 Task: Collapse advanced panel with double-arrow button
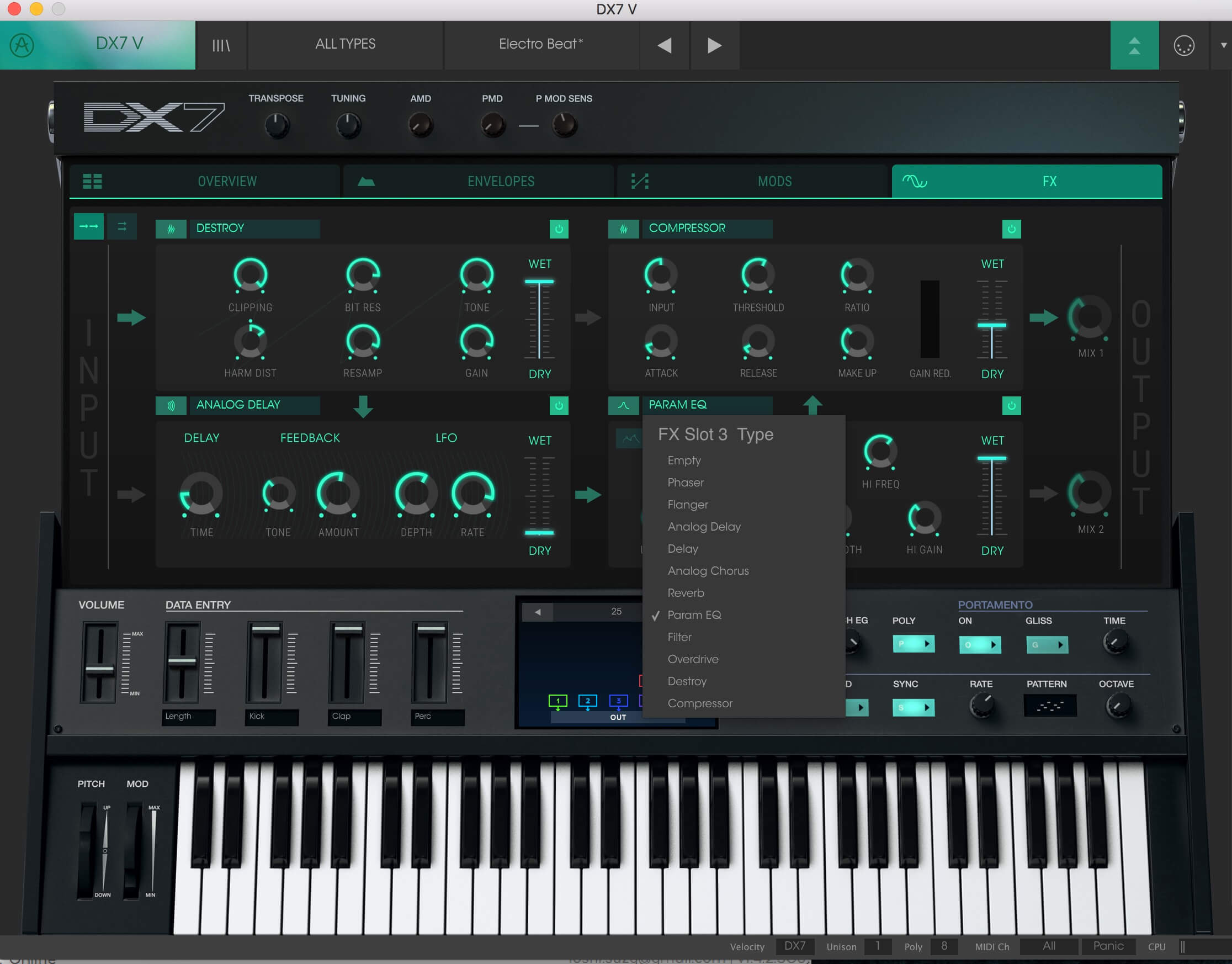tap(1134, 45)
